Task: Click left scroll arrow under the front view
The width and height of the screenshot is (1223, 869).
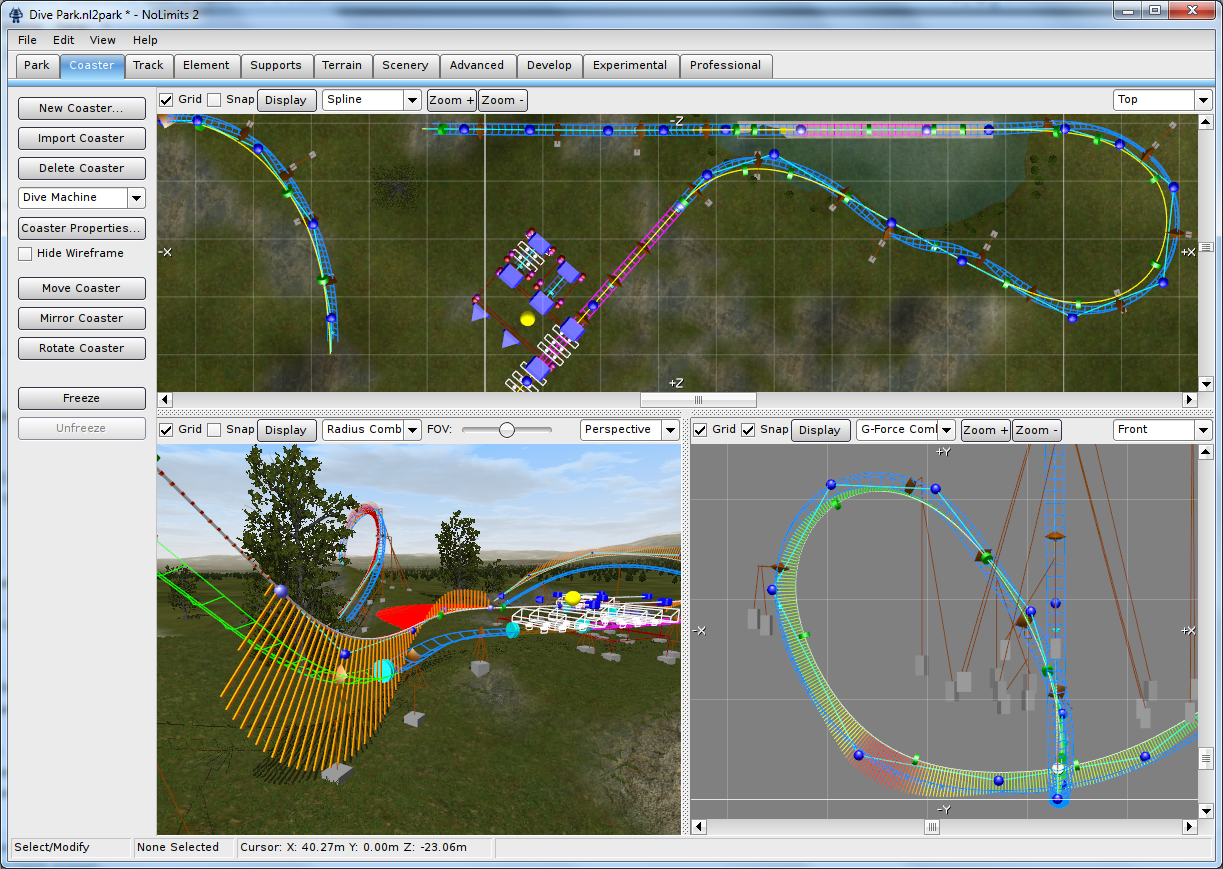Action: (x=699, y=827)
